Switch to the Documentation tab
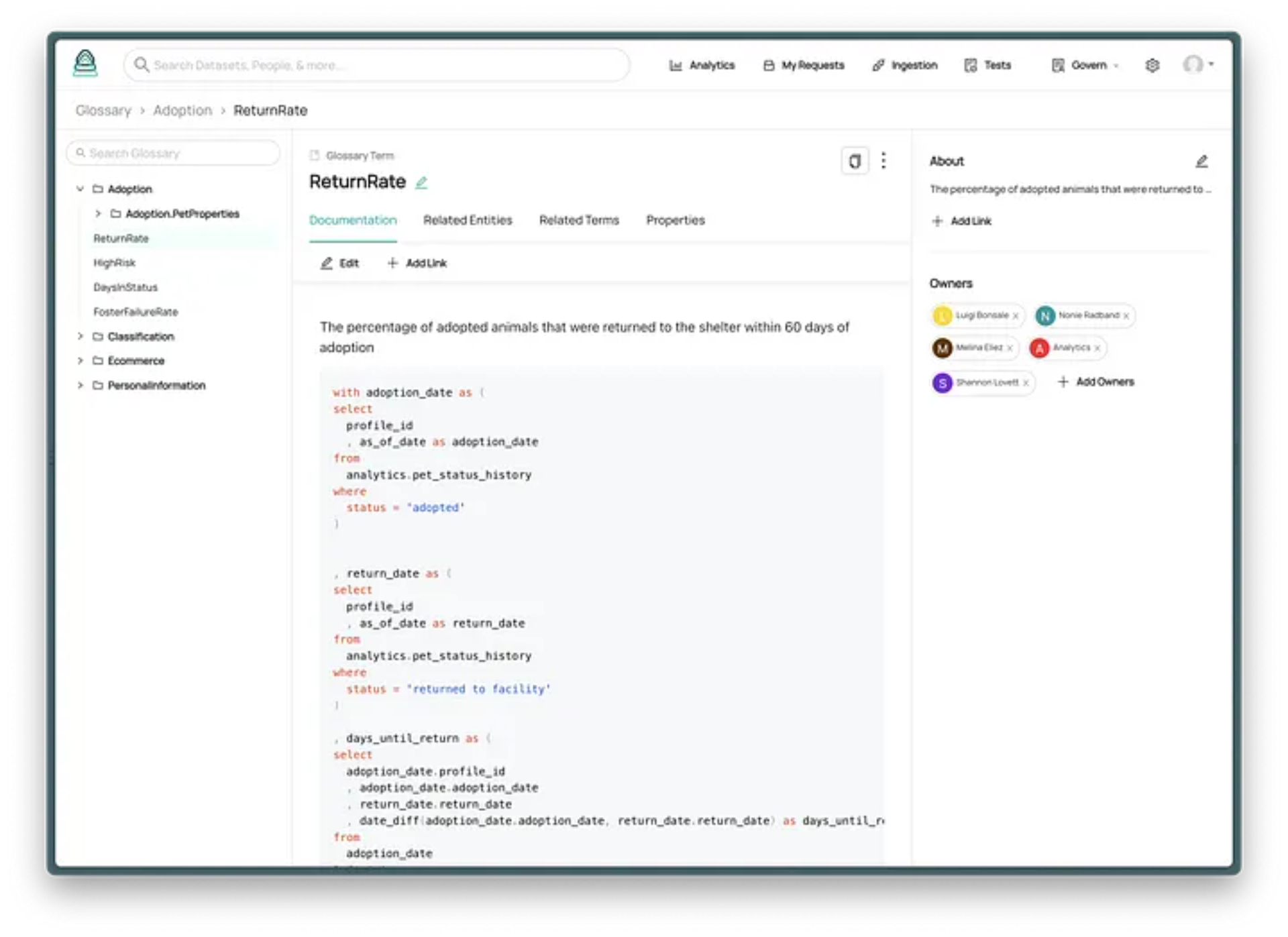 tap(353, 220)
